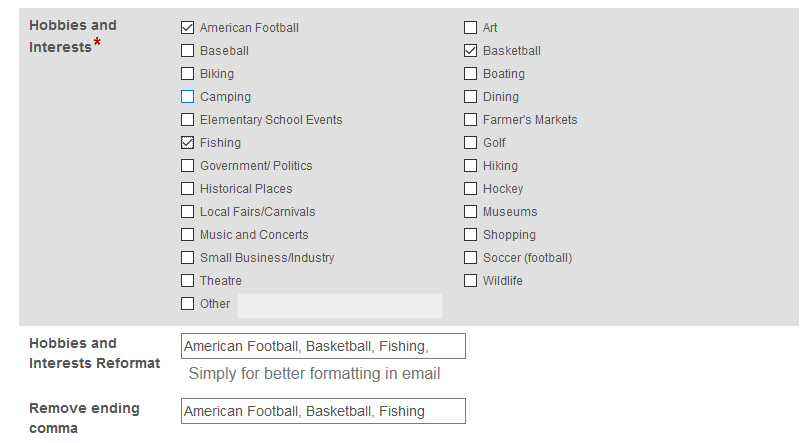
Task: Uncheck the American Football checkbox
Action: point(187,28)
